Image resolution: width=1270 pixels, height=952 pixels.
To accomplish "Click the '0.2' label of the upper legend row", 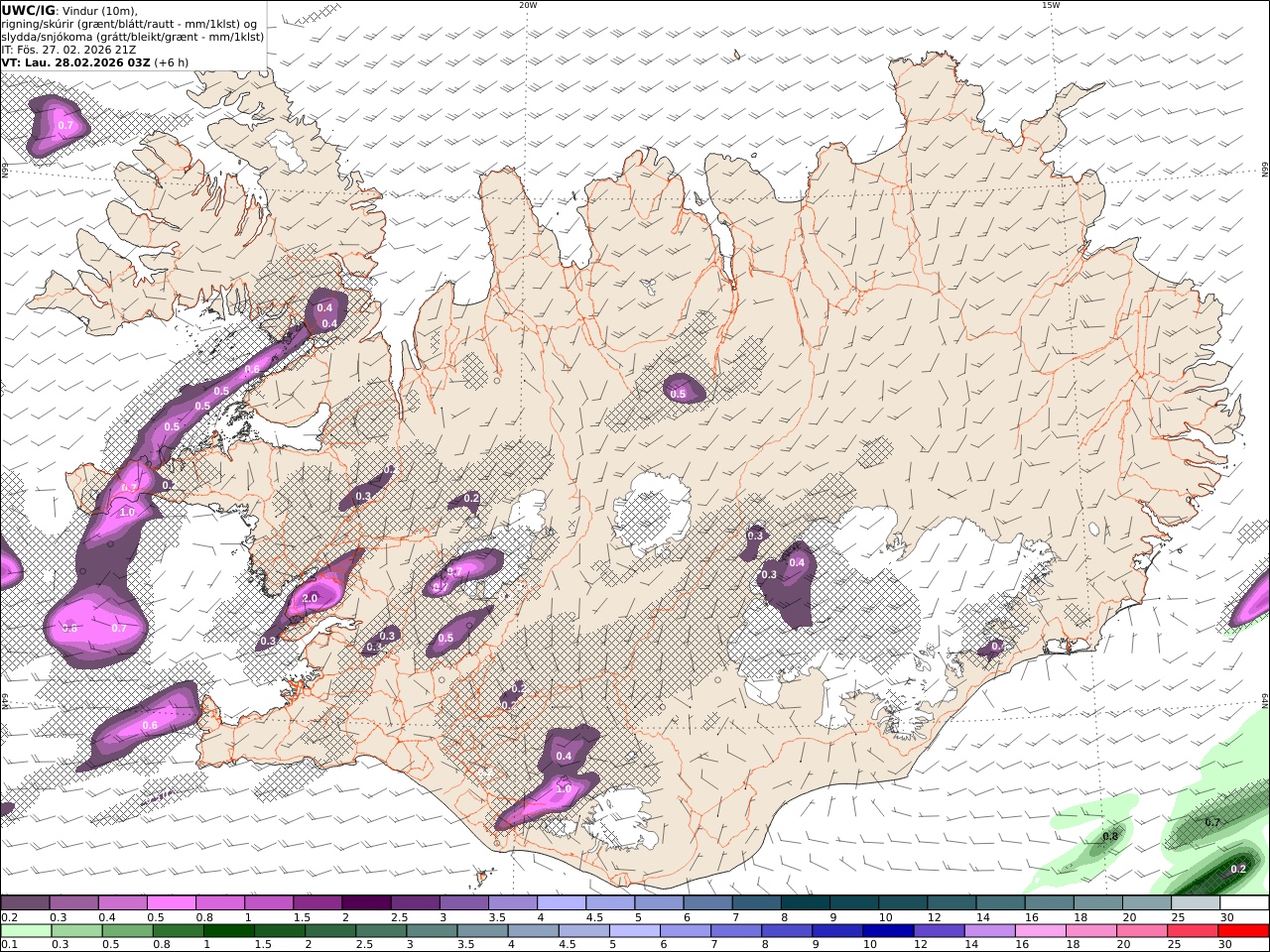I will click(9, 917).
